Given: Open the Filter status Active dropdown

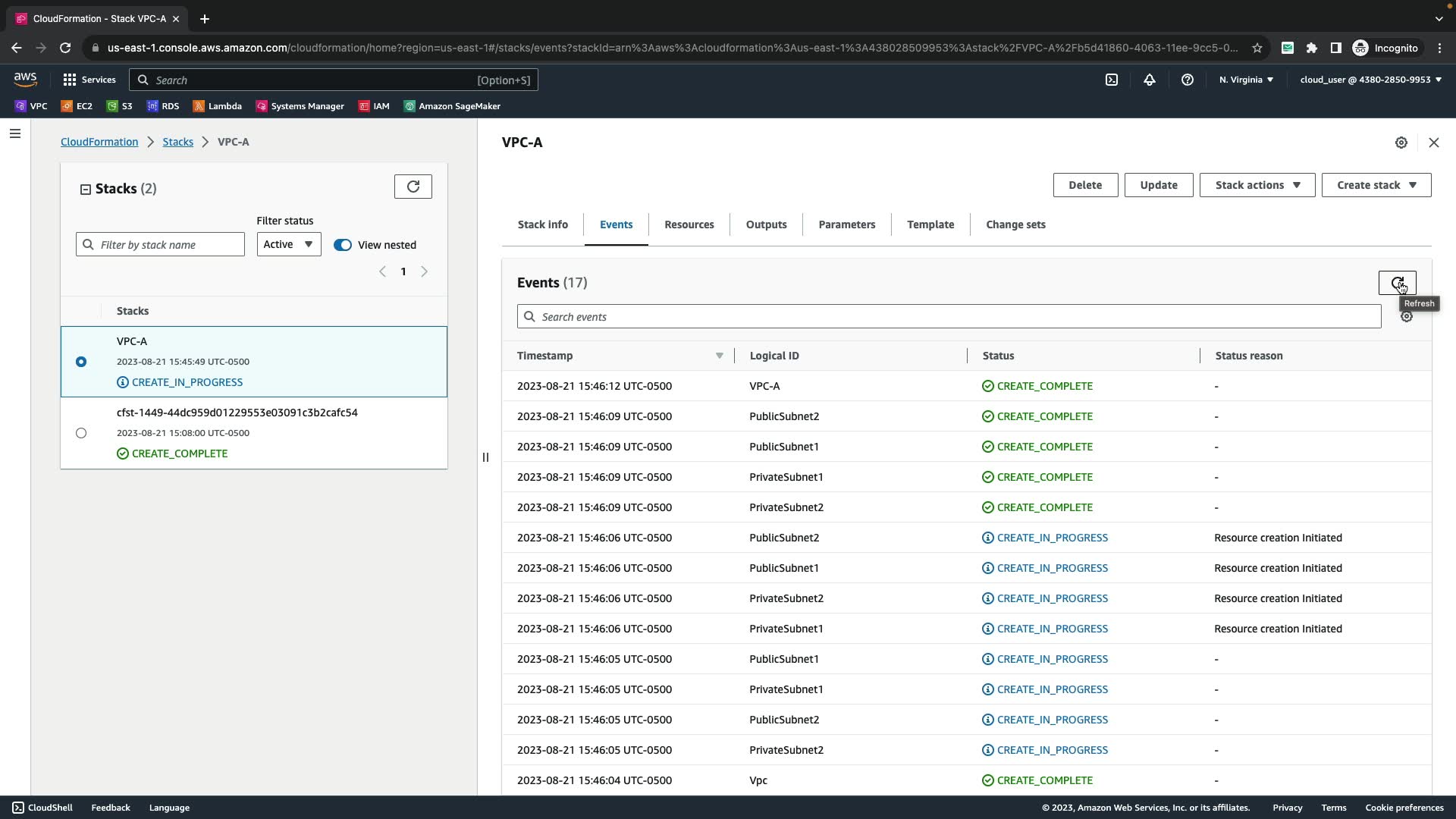Looking at the screenshot, I should point(288,244).
